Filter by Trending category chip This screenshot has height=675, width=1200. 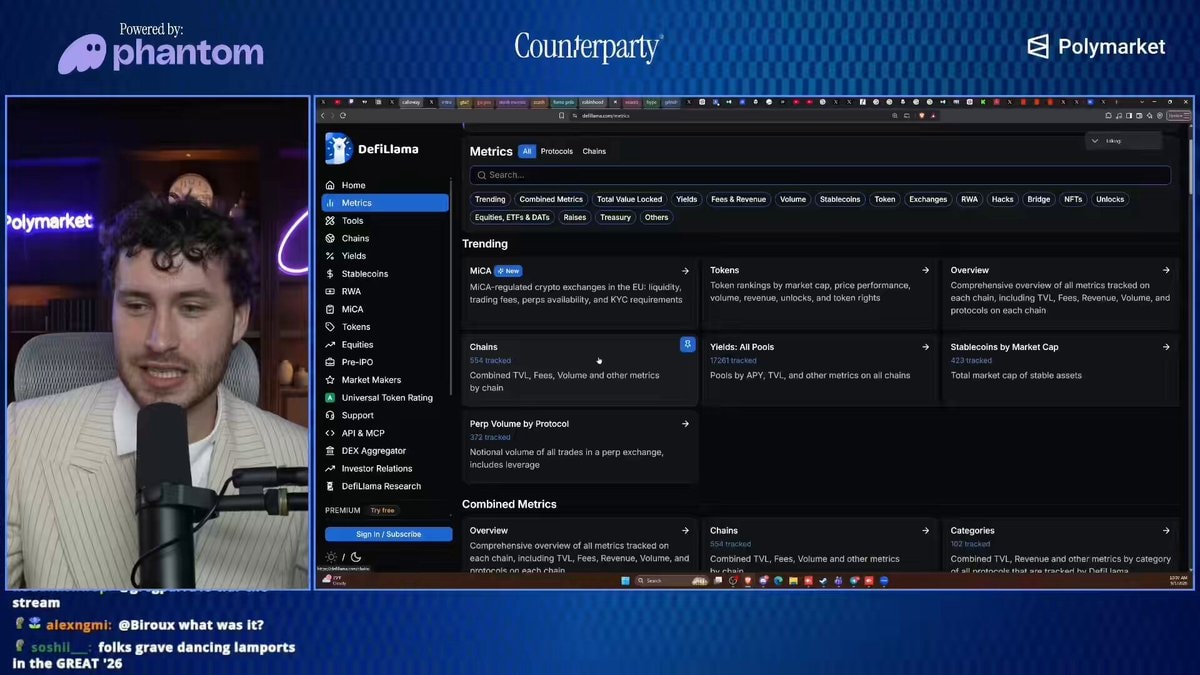click(490, 199)
